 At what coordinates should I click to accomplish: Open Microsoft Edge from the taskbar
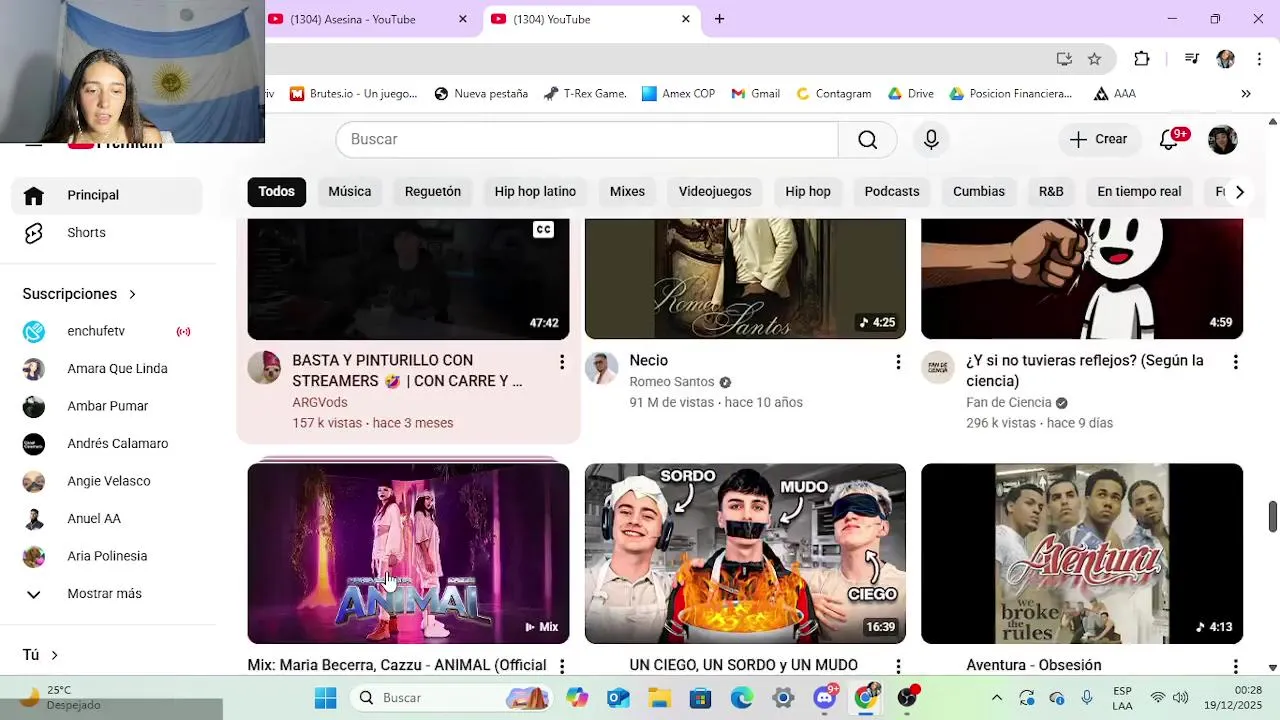741,698
